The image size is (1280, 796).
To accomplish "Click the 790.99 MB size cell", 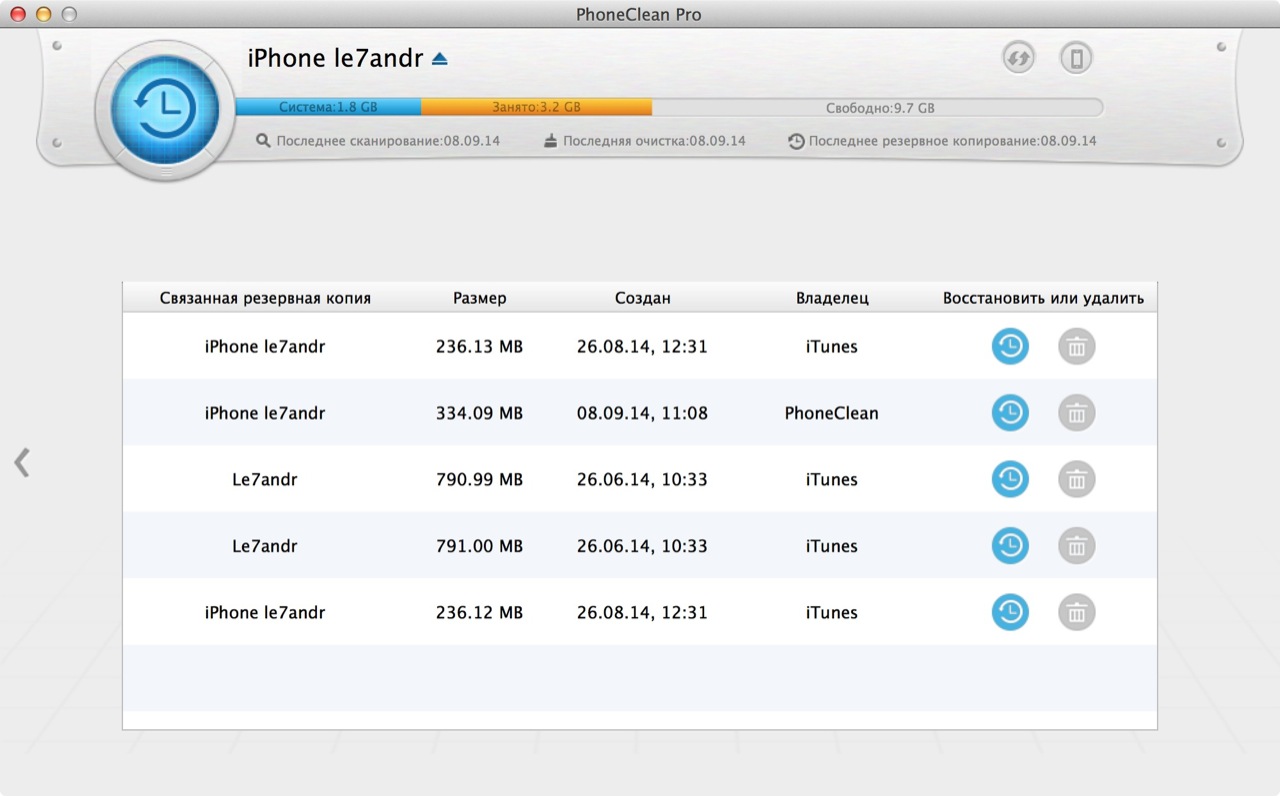I will tap(480, 480).
